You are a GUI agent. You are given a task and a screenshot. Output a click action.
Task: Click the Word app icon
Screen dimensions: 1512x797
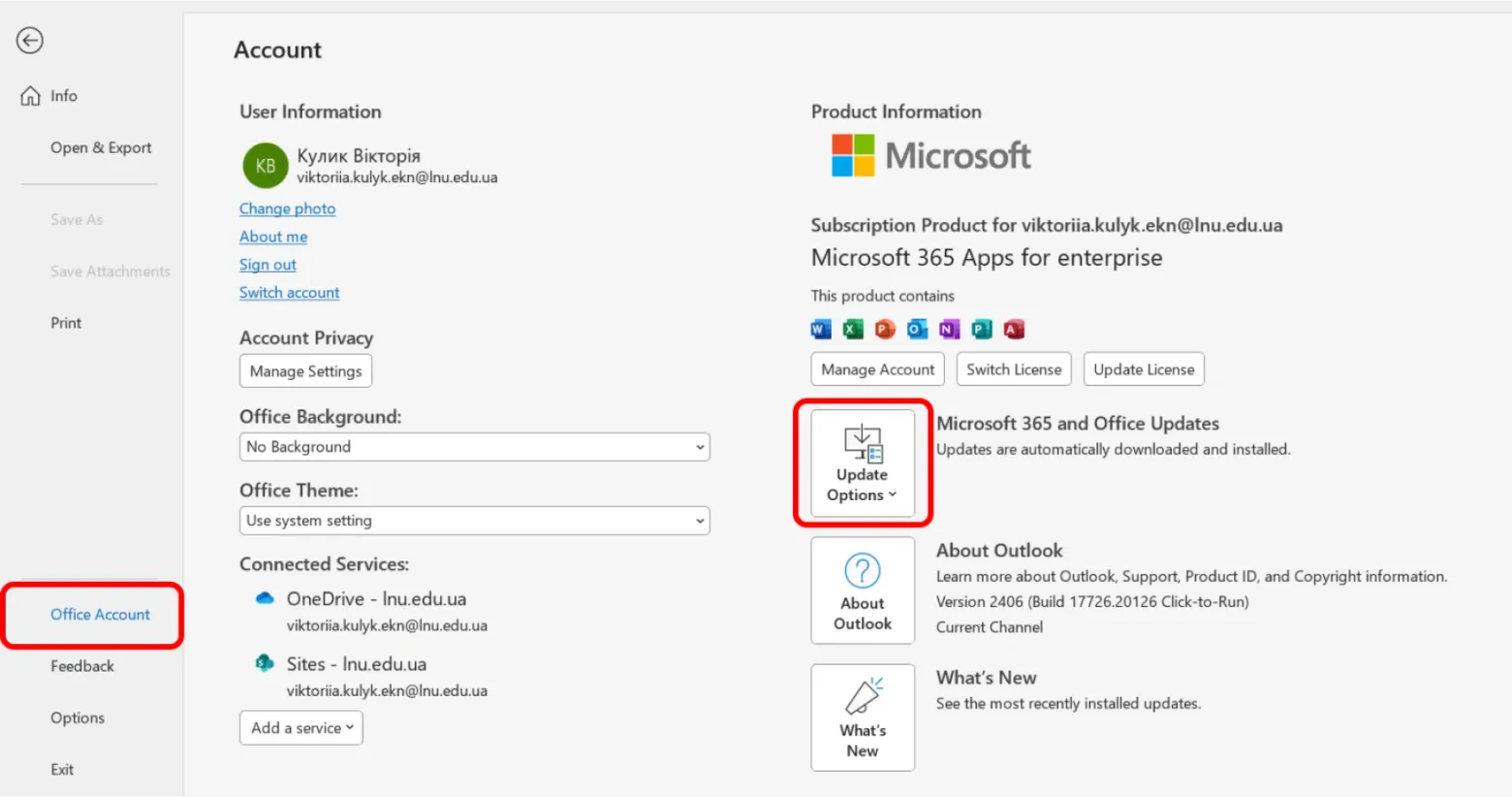821,330
